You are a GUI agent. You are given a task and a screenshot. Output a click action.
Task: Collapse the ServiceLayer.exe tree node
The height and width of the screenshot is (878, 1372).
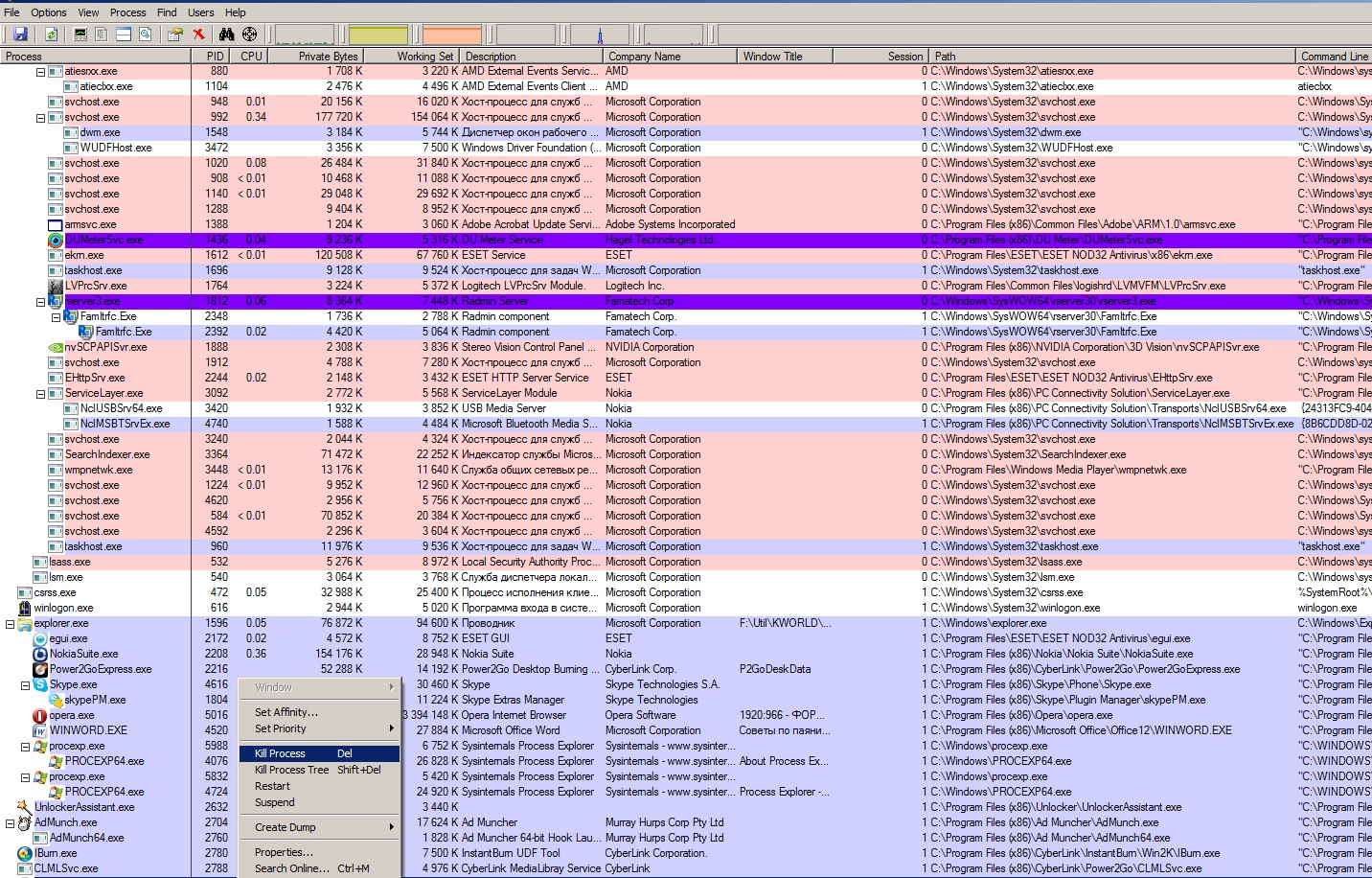tap(40, 393)
